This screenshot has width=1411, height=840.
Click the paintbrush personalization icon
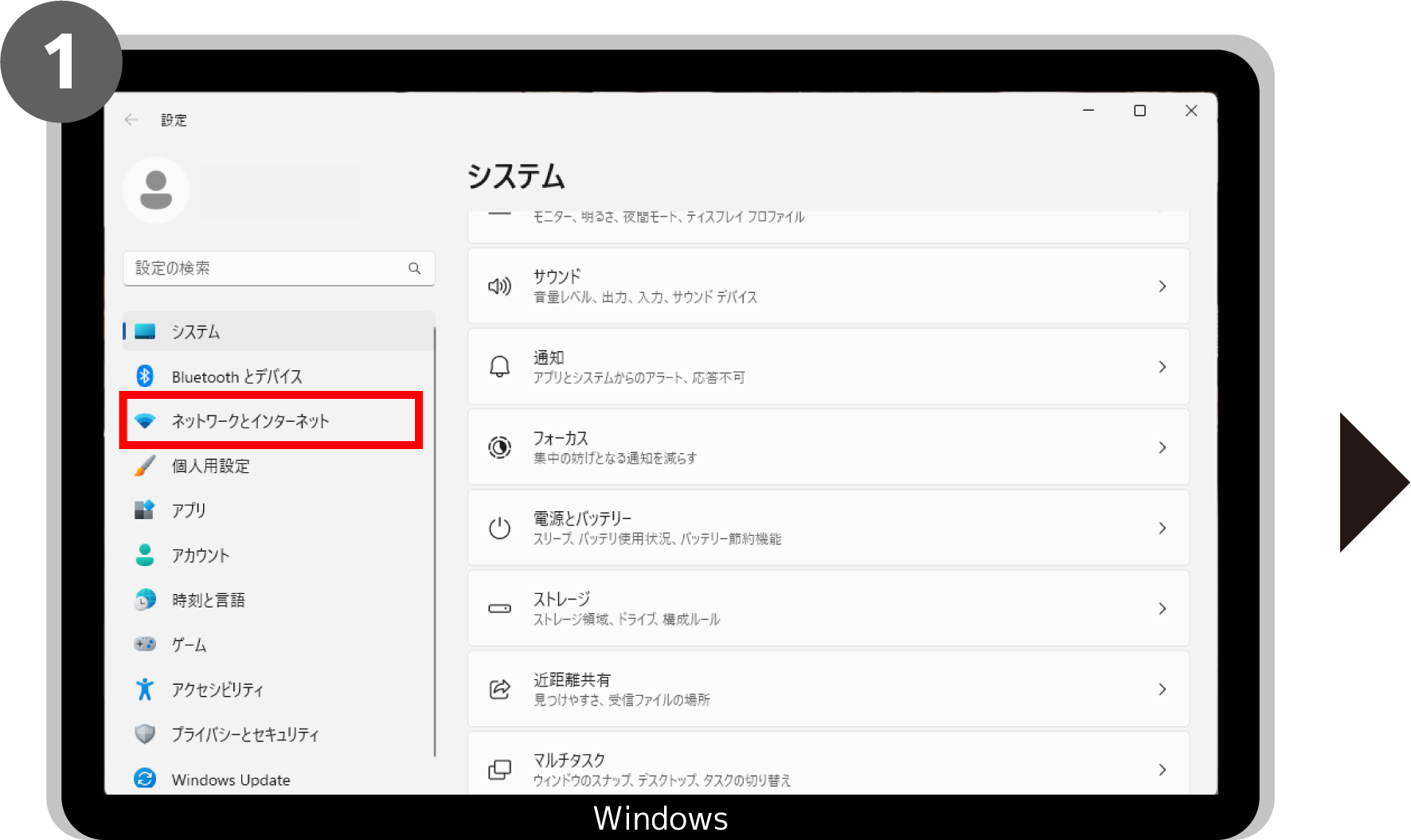coord(145,466)
